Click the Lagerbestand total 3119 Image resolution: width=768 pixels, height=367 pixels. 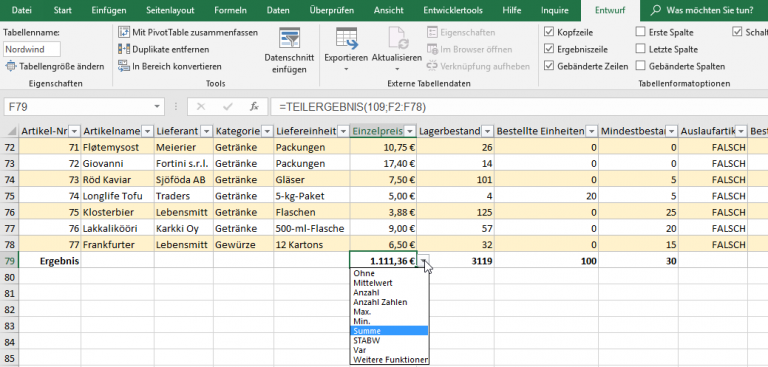tap(456, 261)
